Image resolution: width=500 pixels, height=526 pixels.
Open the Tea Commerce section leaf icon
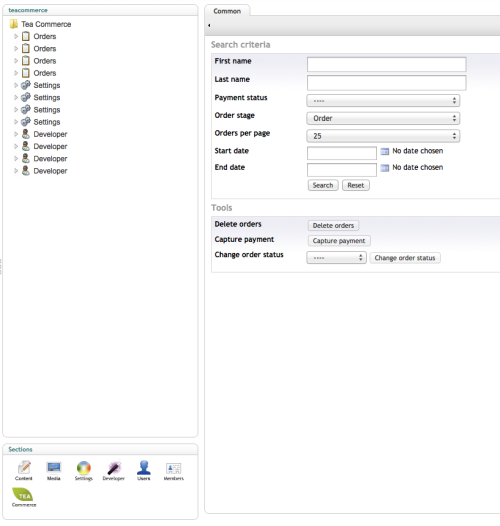click(x=23, y=494)
